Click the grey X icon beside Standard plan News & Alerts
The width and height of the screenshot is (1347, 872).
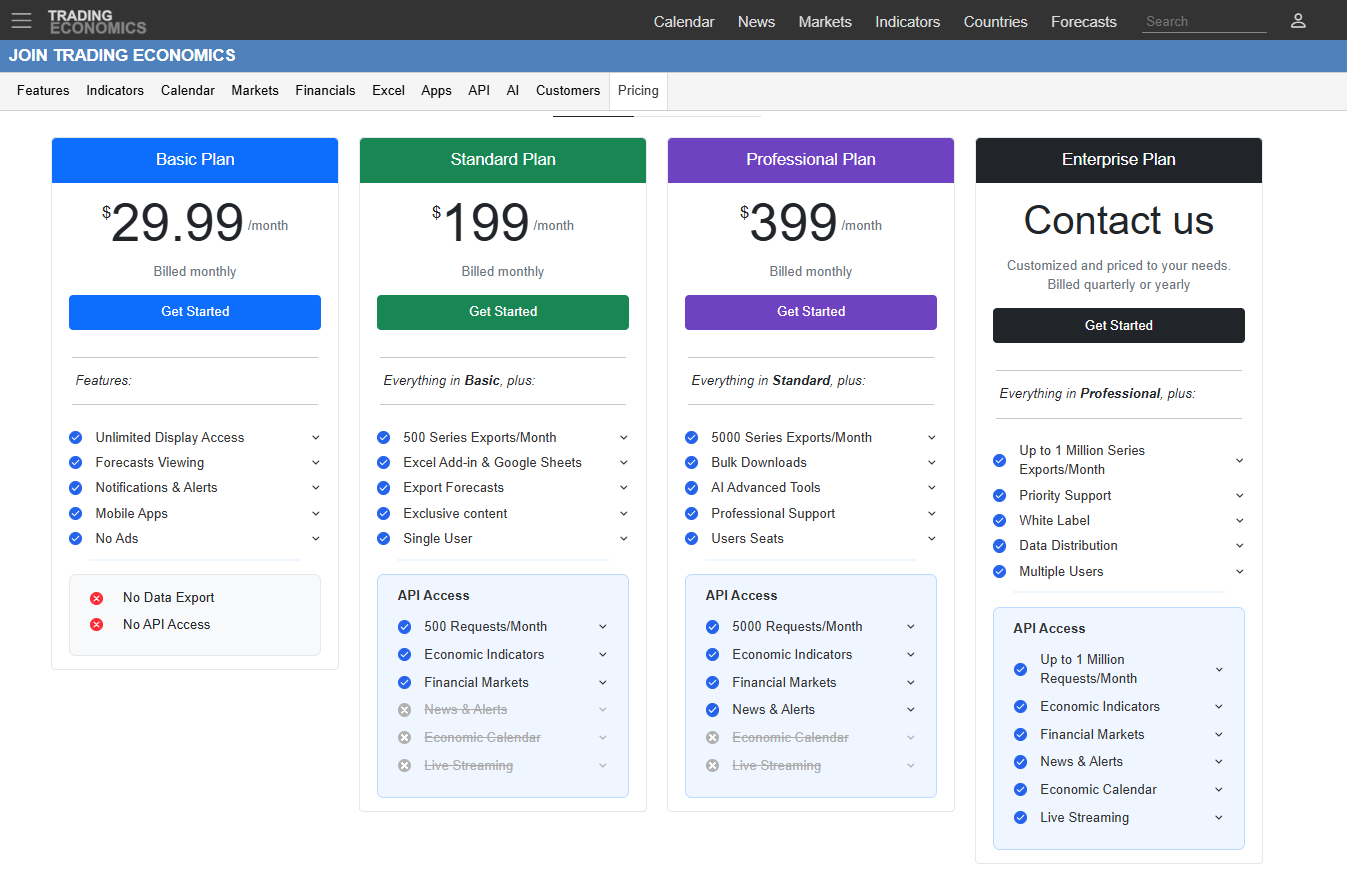click(404, 710)
